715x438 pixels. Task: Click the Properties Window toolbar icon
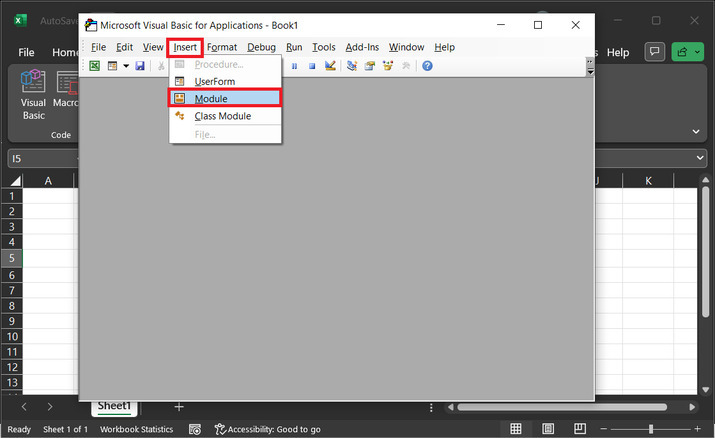370,66
